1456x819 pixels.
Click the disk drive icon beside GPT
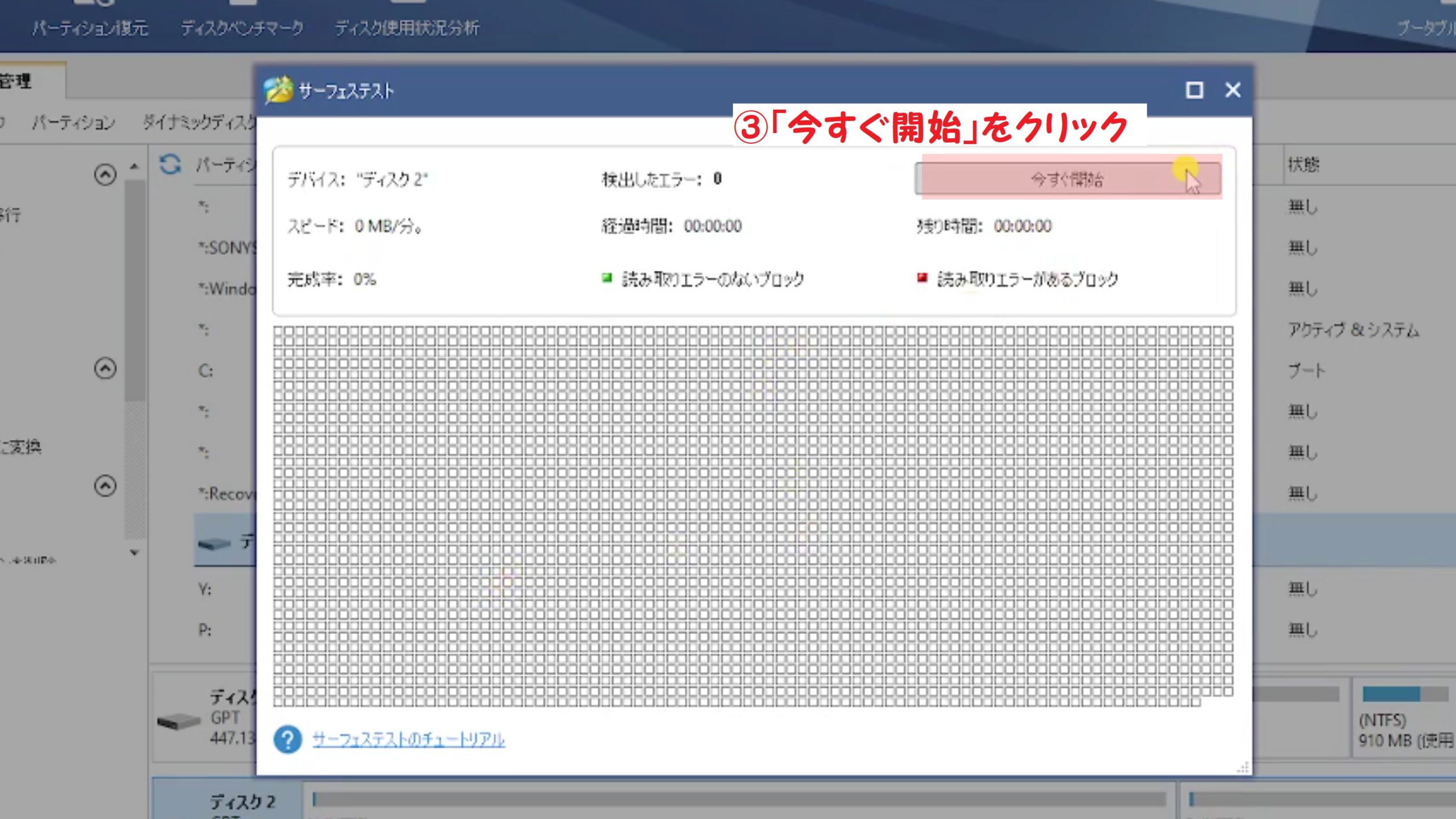pyautogui.click(x=179, y=721)
